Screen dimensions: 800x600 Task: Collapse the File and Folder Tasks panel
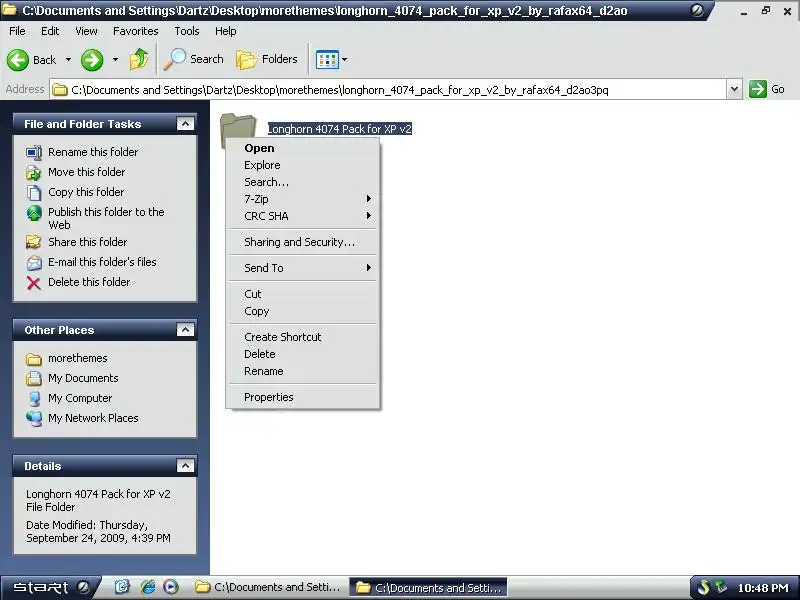[185, 124]
